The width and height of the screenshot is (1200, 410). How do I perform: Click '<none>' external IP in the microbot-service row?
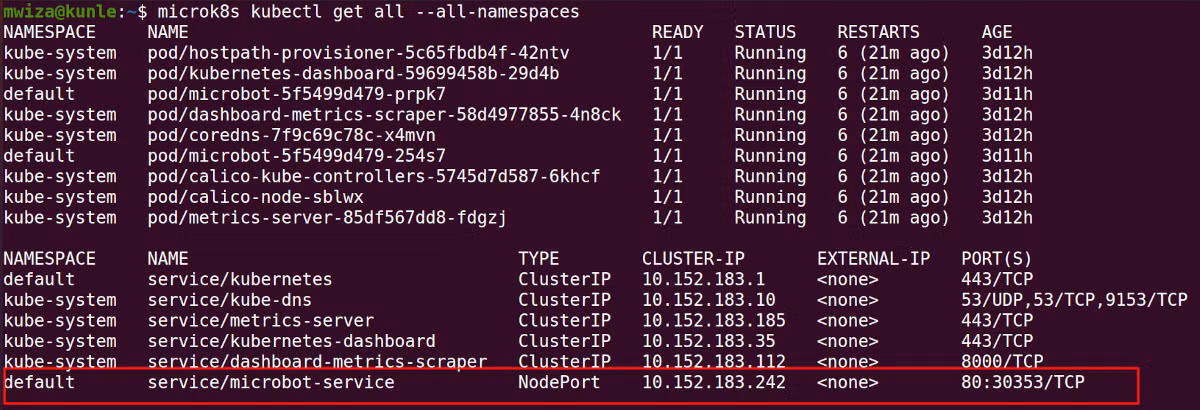847,383
